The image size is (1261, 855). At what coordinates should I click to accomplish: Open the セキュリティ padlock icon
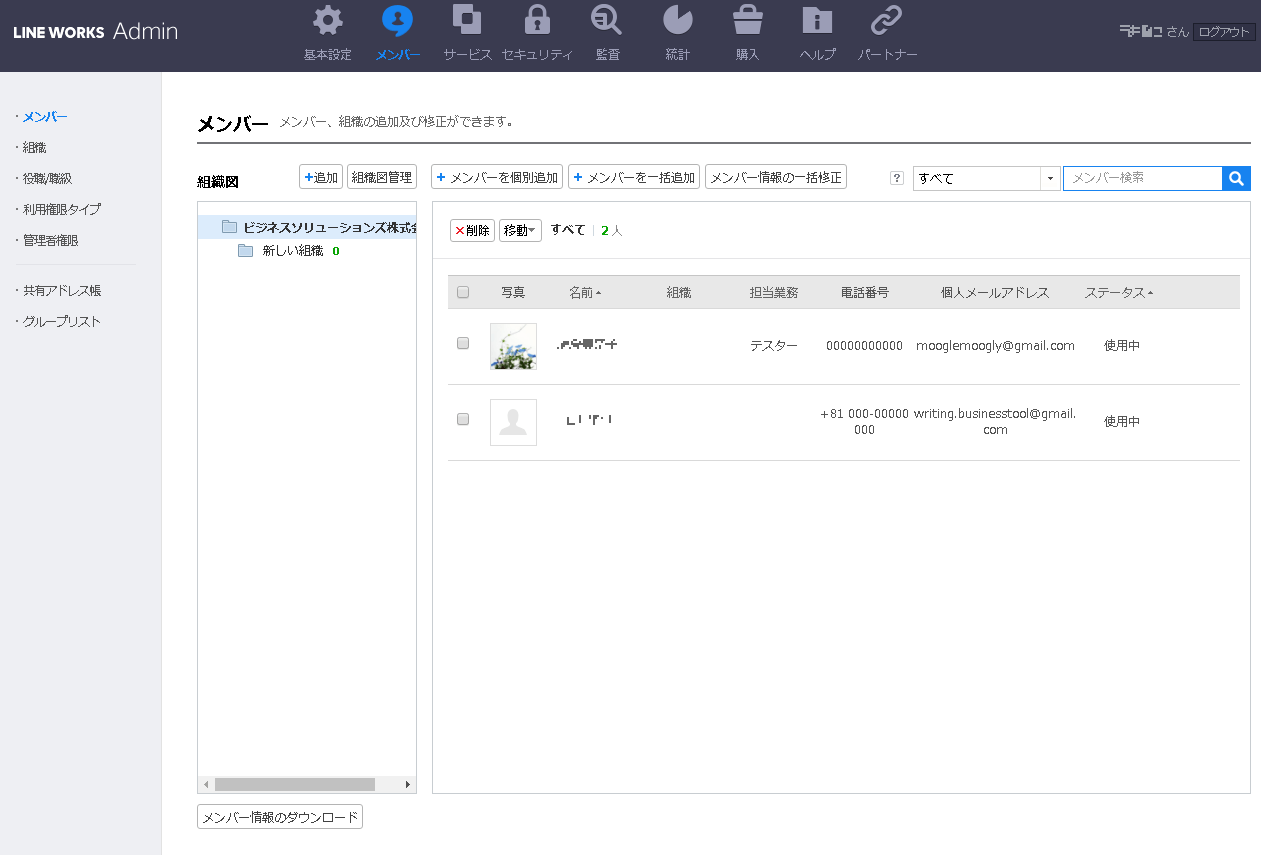(537, 21)
